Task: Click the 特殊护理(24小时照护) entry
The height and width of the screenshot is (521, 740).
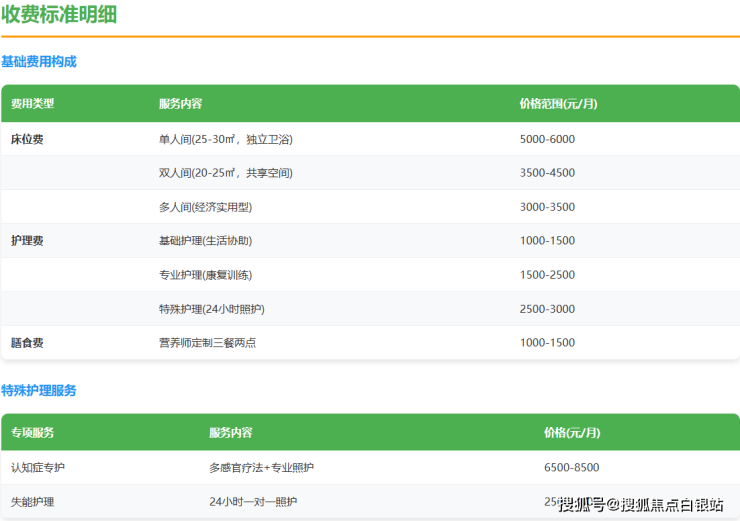Action: point(211,309)
